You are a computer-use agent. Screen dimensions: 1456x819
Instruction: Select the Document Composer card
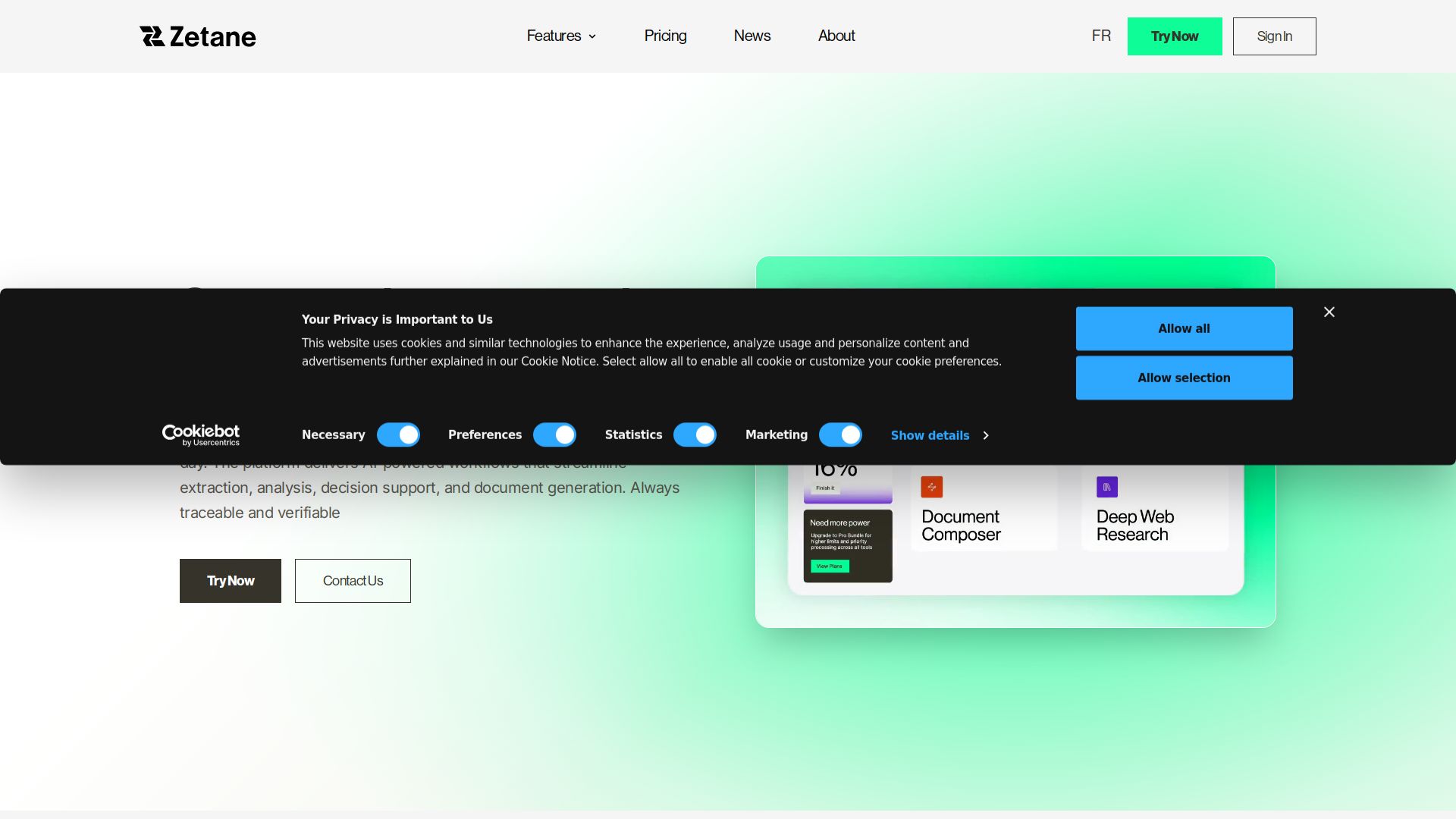(984, 508)
